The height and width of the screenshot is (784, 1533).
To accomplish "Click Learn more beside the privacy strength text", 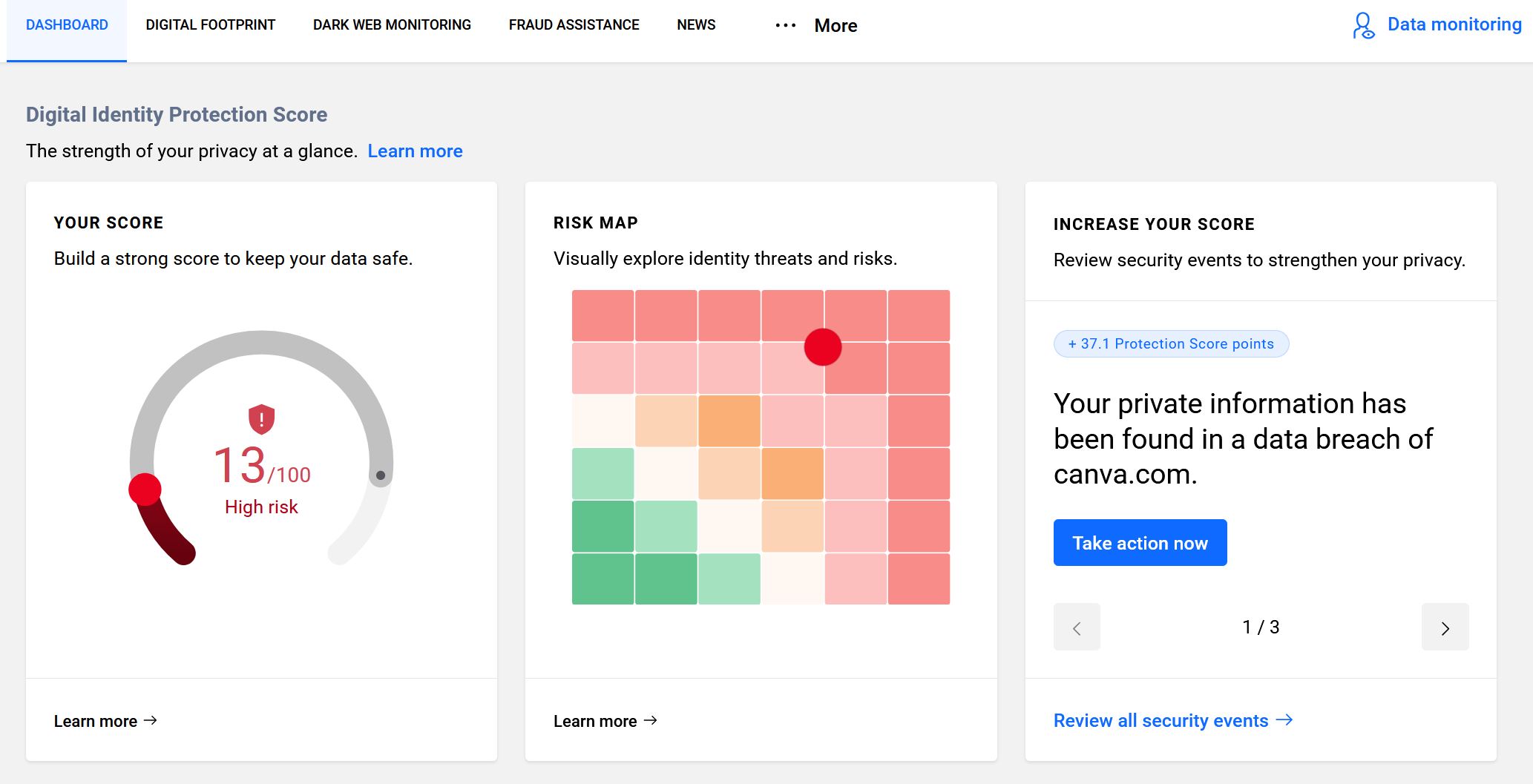I will tap(415, 151).
